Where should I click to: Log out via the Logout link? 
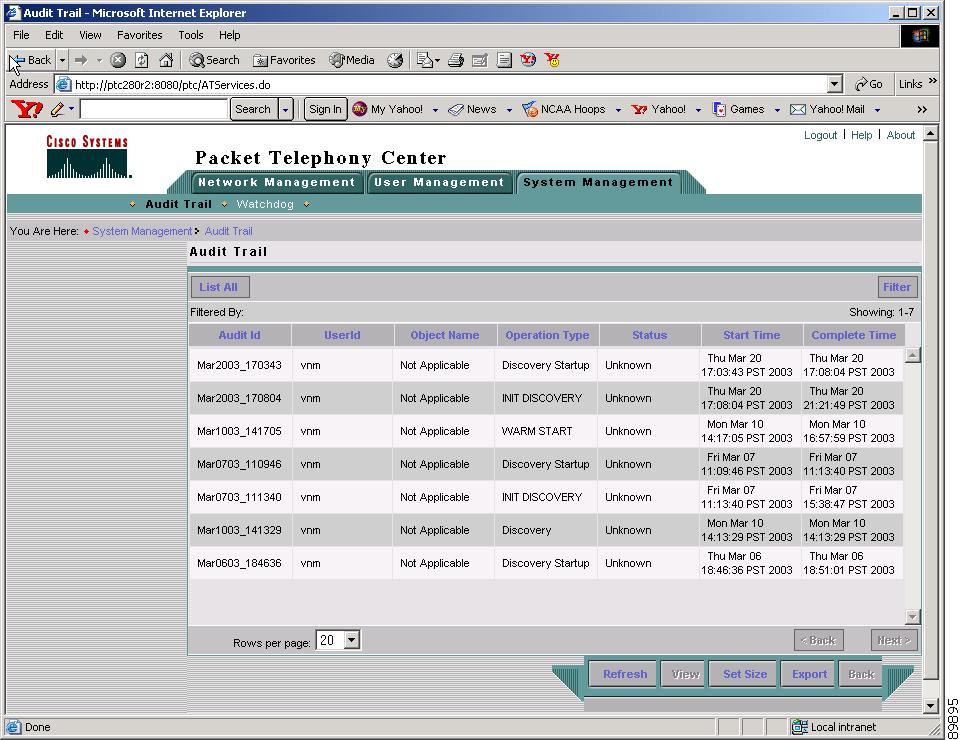pos(820,135)
